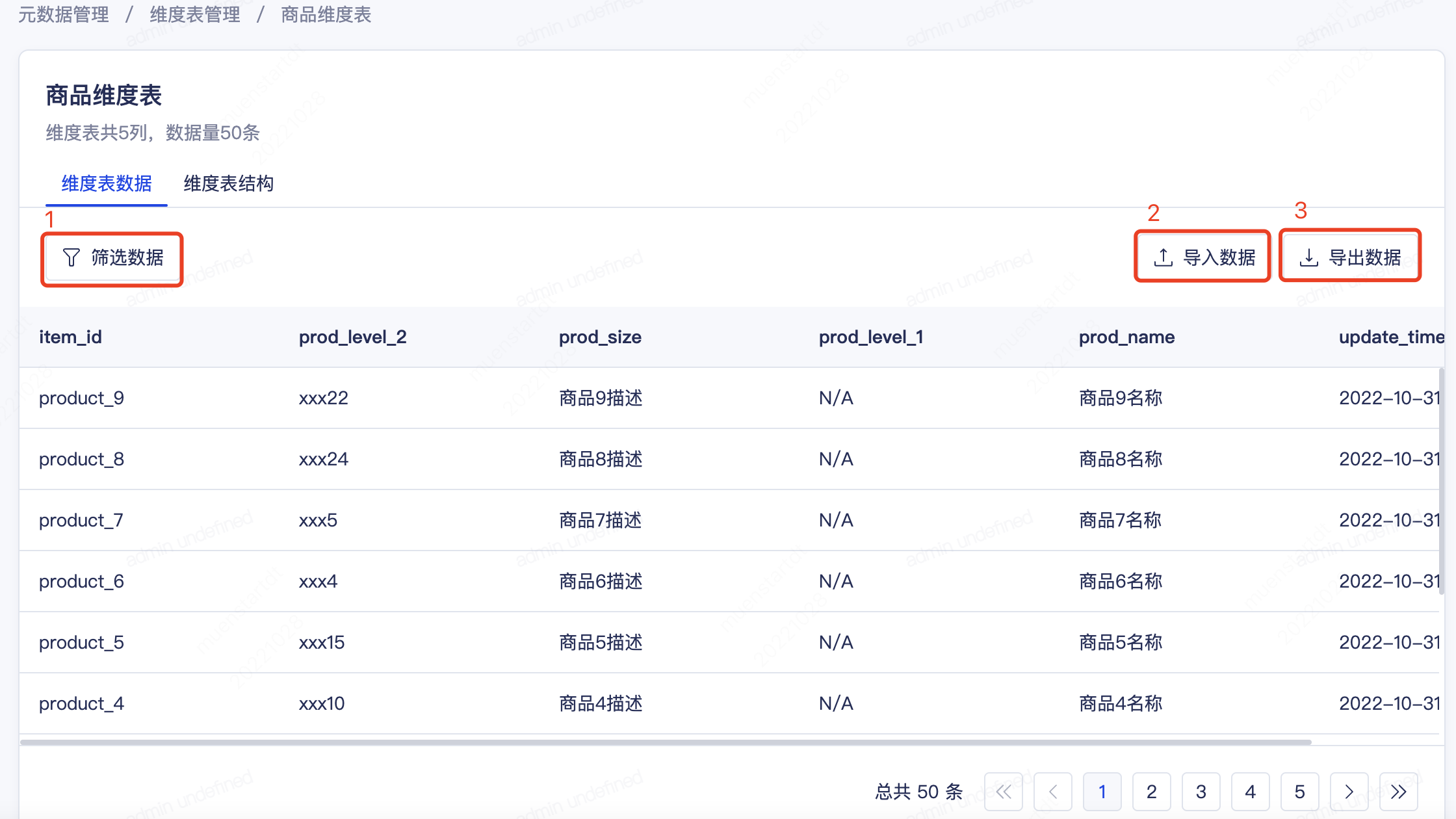Click the horizontal table scrollbar
Viewport: 1456px width, 819px height.
666,742
